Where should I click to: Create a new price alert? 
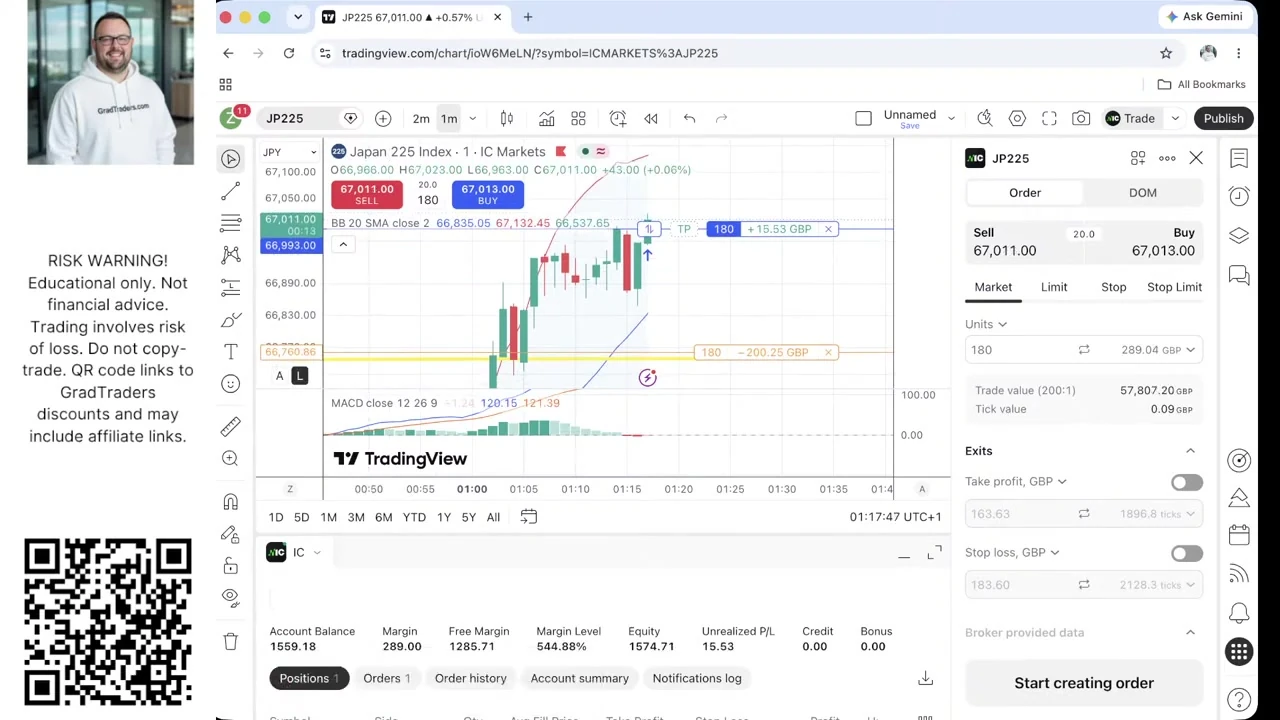[618, 119]
